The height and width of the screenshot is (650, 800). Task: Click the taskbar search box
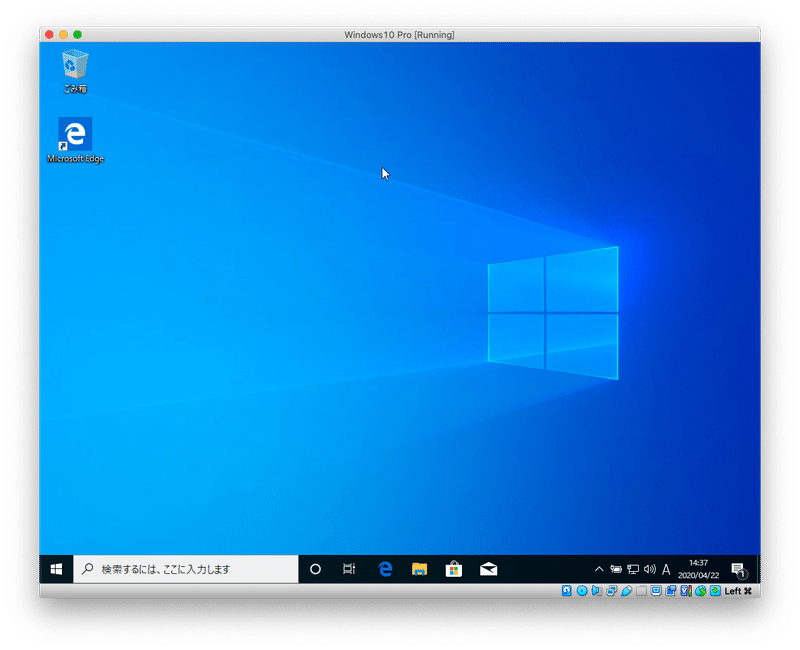click(x=186, y=569)
